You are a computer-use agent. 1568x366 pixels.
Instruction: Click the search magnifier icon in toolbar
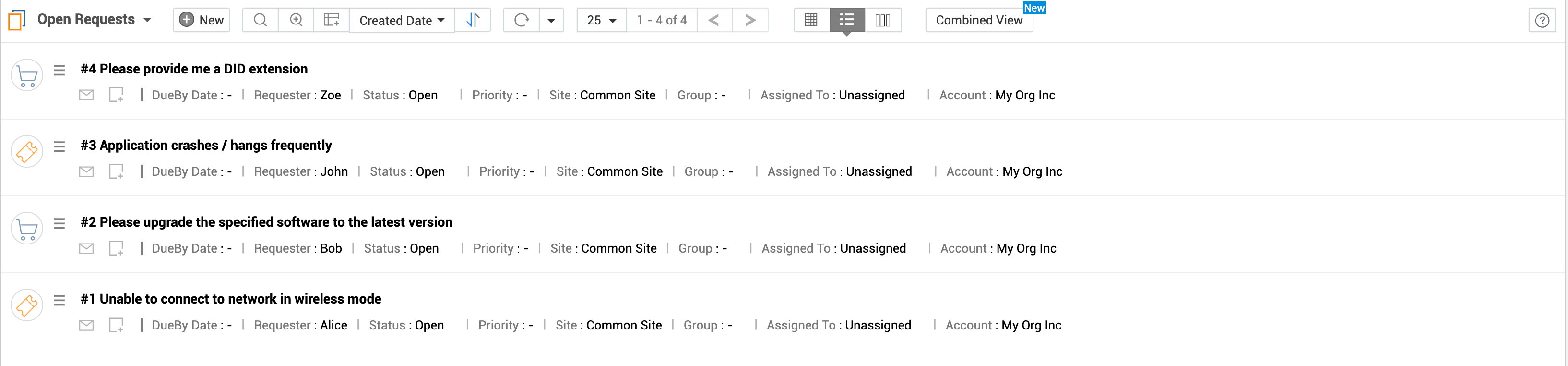(x=260, y=20)
